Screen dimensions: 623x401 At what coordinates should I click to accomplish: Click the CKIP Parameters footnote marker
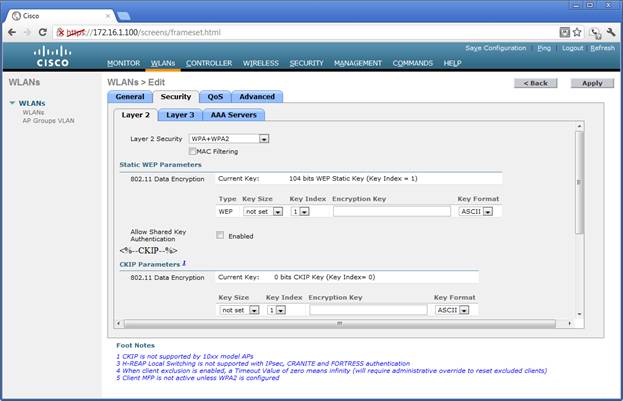[x=184, y=263]
